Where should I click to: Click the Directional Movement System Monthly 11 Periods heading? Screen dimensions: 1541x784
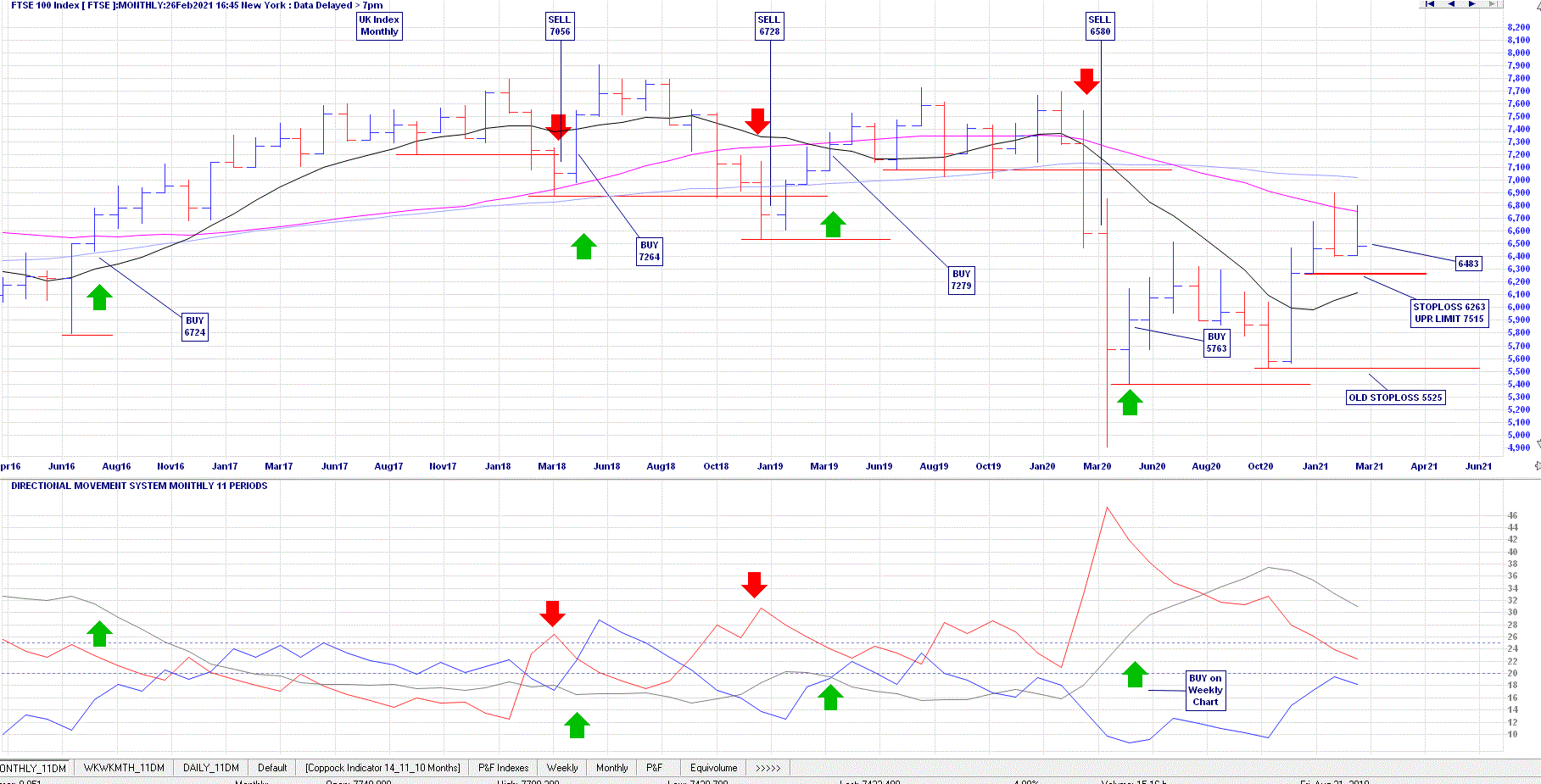click(139, 486)
